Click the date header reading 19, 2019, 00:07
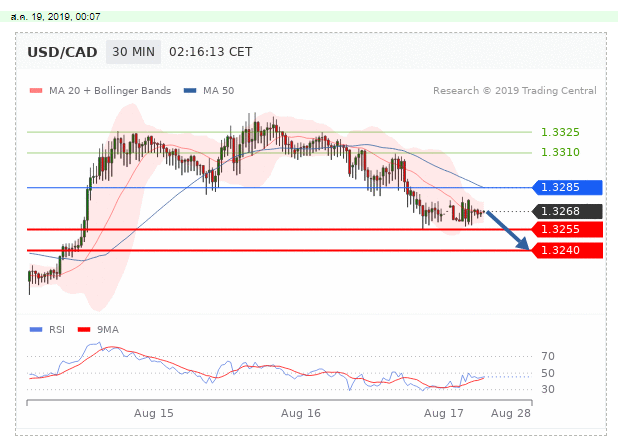Image resolution: width=618 pixels, height=441 pixels. pos(55,17)
